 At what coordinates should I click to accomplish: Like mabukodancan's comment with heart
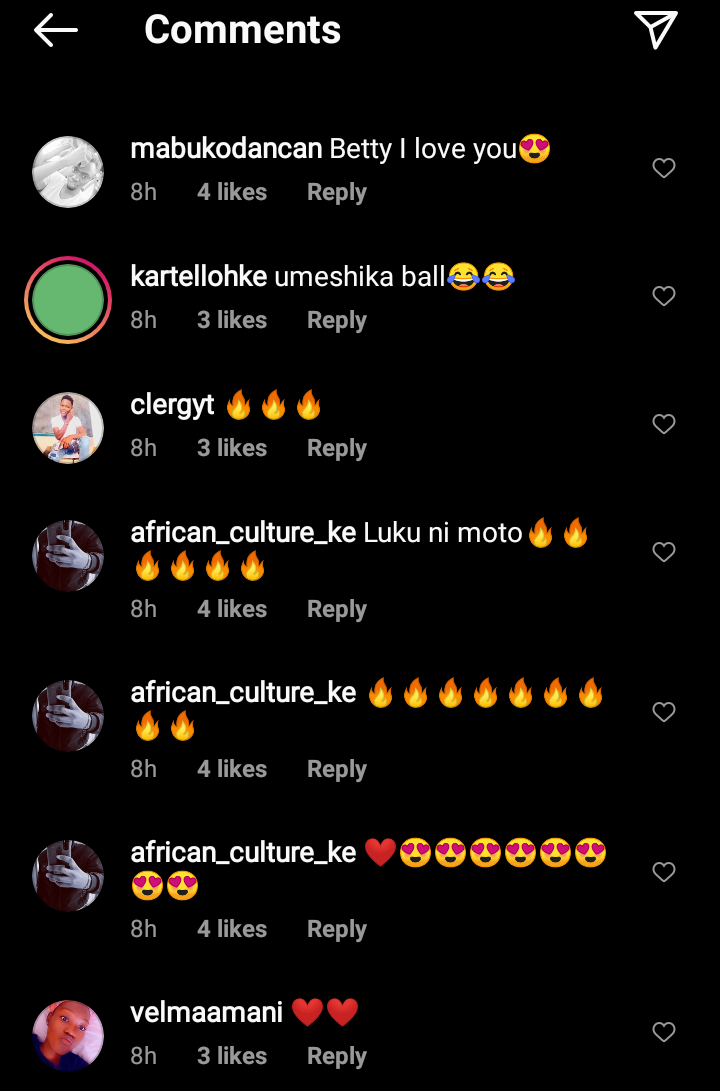664,168
